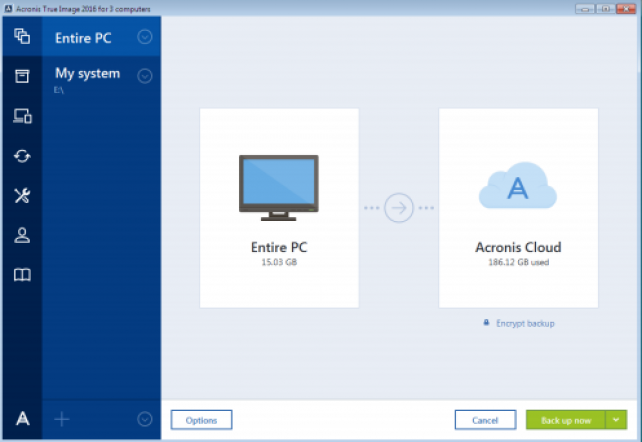Open the Back up now dropdown arrow

(x=616, y=419)
